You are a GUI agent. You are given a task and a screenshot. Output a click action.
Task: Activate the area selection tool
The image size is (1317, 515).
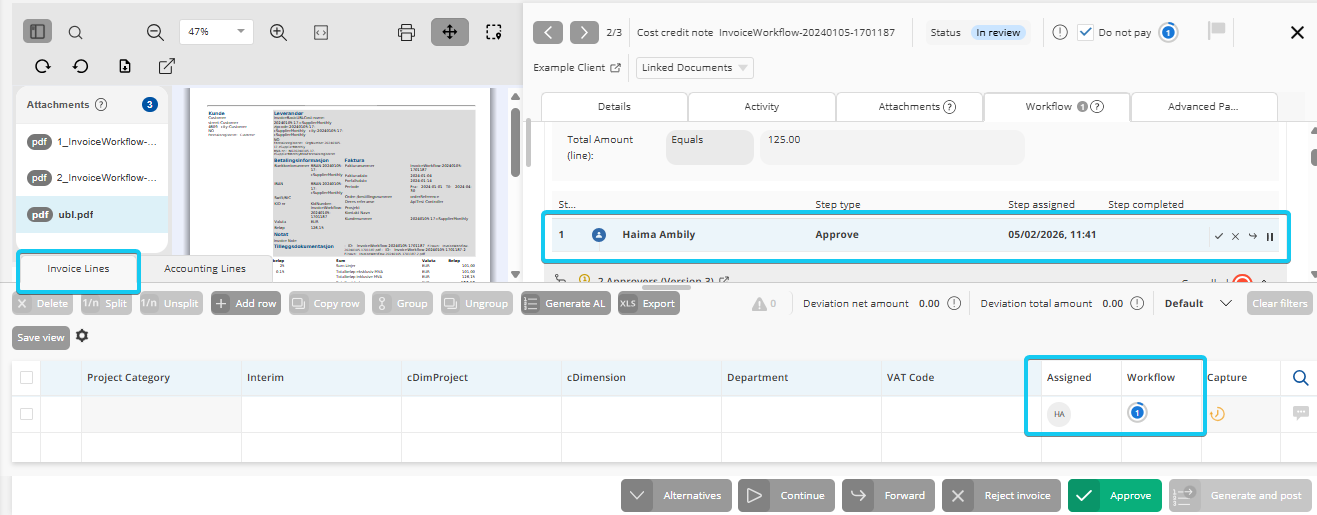tap(493, 32)
